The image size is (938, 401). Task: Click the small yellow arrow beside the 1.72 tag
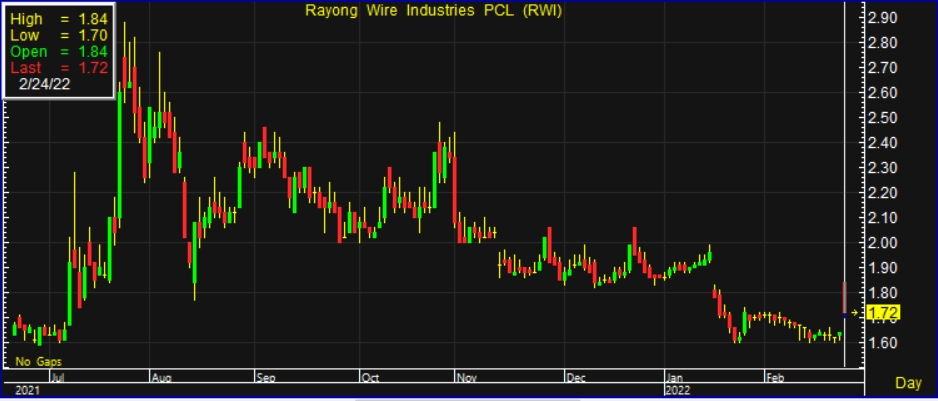(855, 312)
